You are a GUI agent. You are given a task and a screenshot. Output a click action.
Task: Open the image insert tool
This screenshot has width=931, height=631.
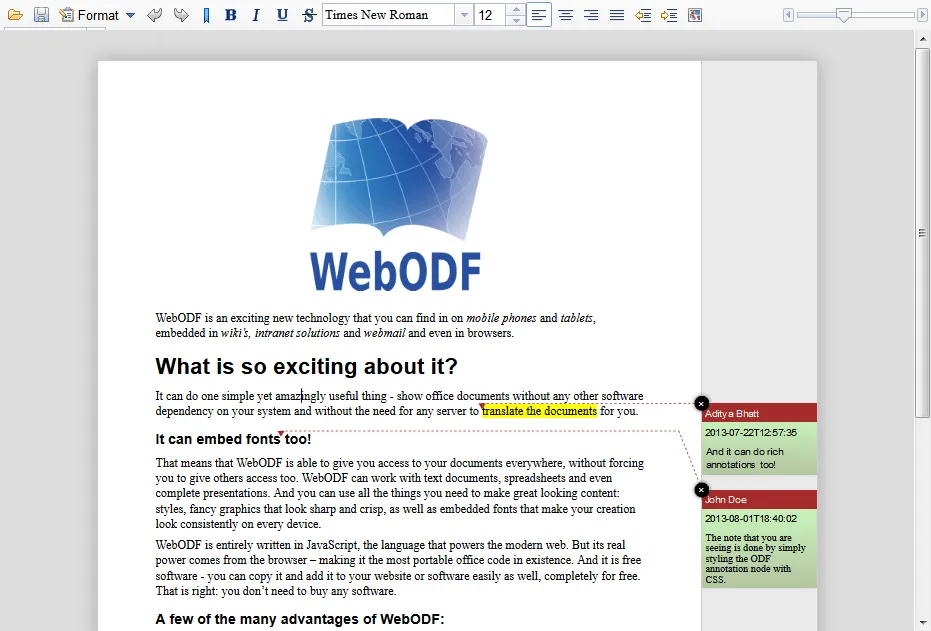694,14
